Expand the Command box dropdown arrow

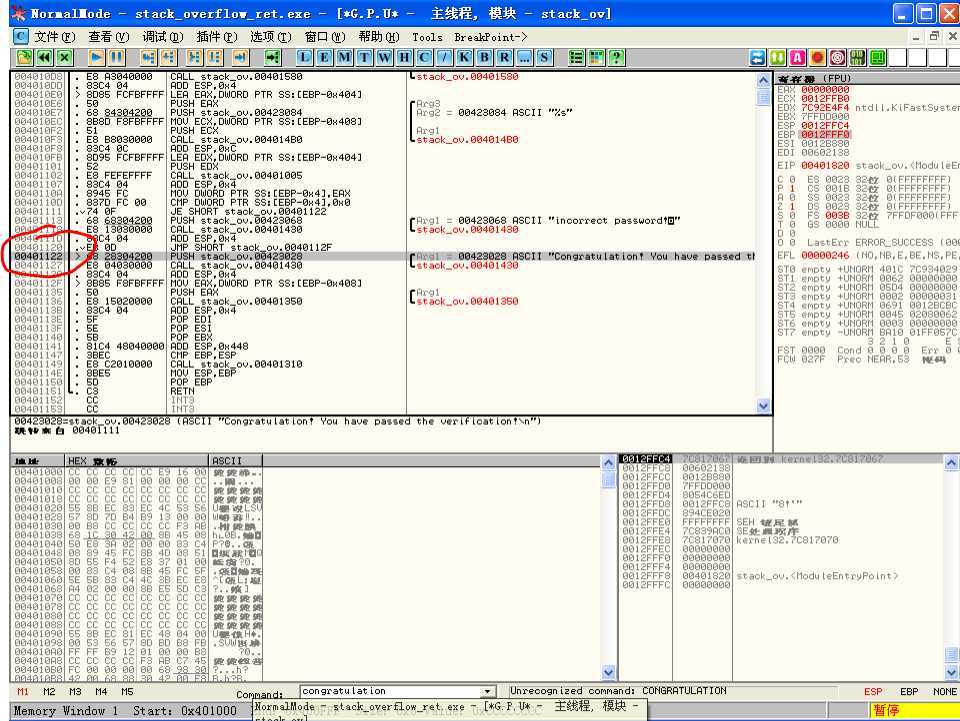(488, 692)
